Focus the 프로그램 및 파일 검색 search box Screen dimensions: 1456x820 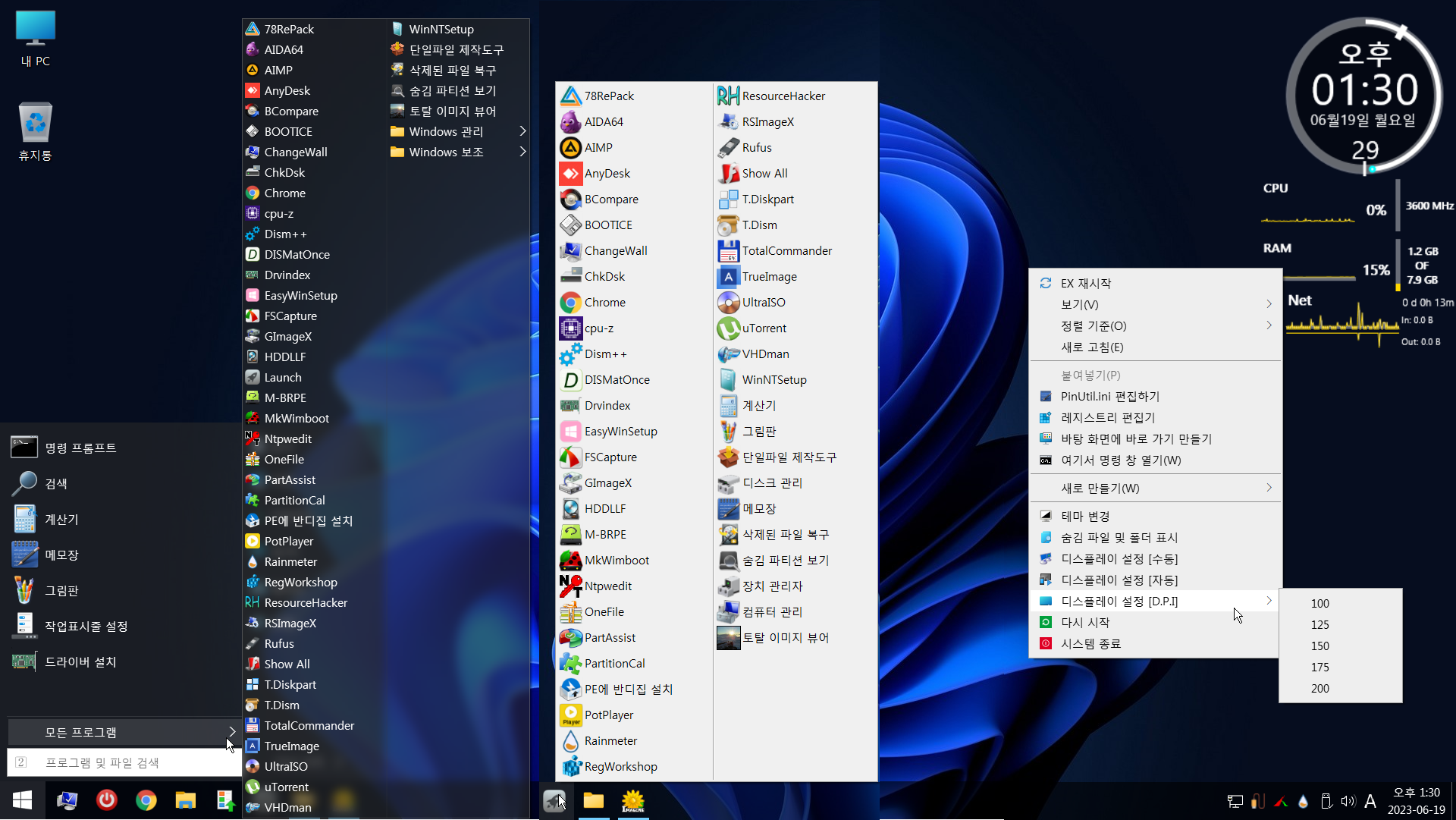124,762
